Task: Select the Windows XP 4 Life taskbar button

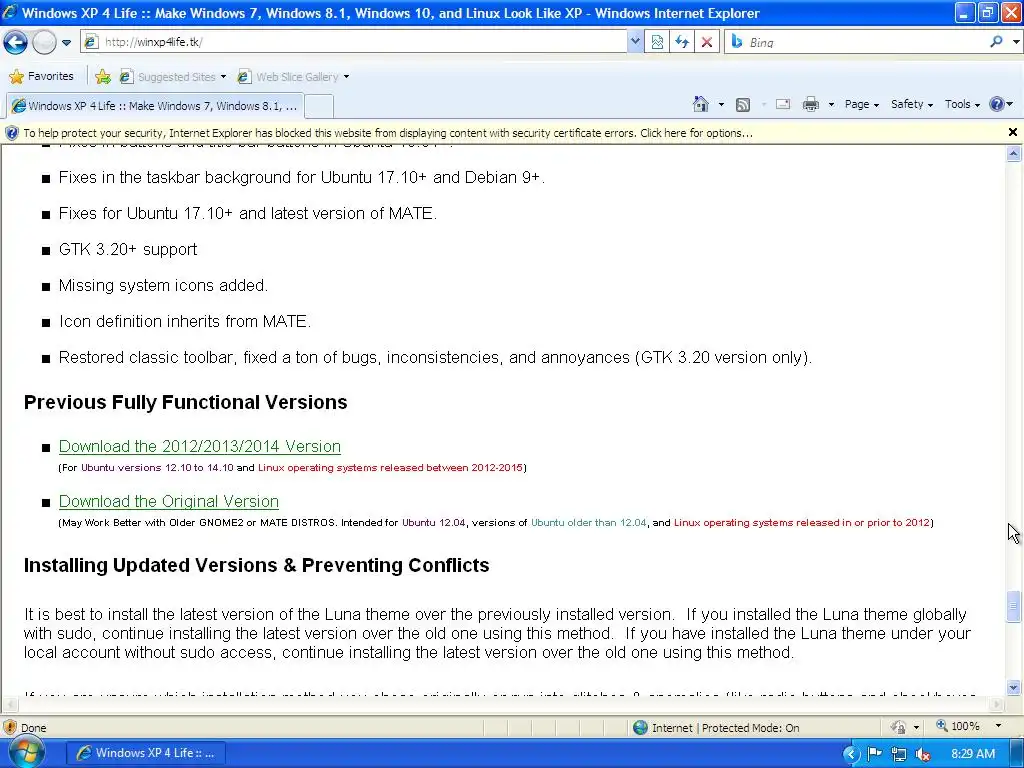Action: 146,753
